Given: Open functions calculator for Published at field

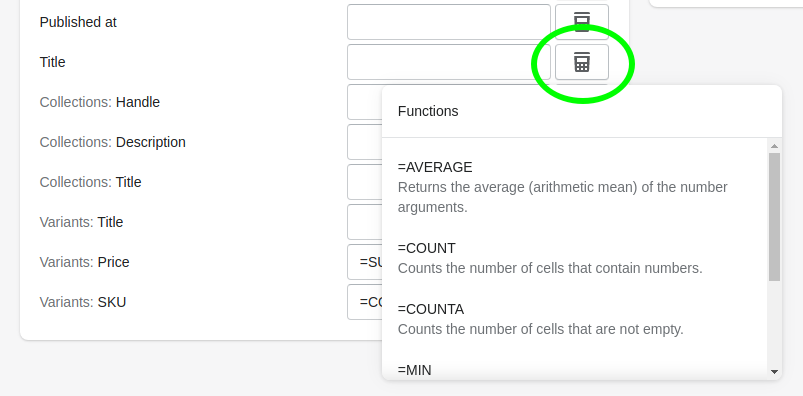Looking at the screenshot, I should 582,22.
